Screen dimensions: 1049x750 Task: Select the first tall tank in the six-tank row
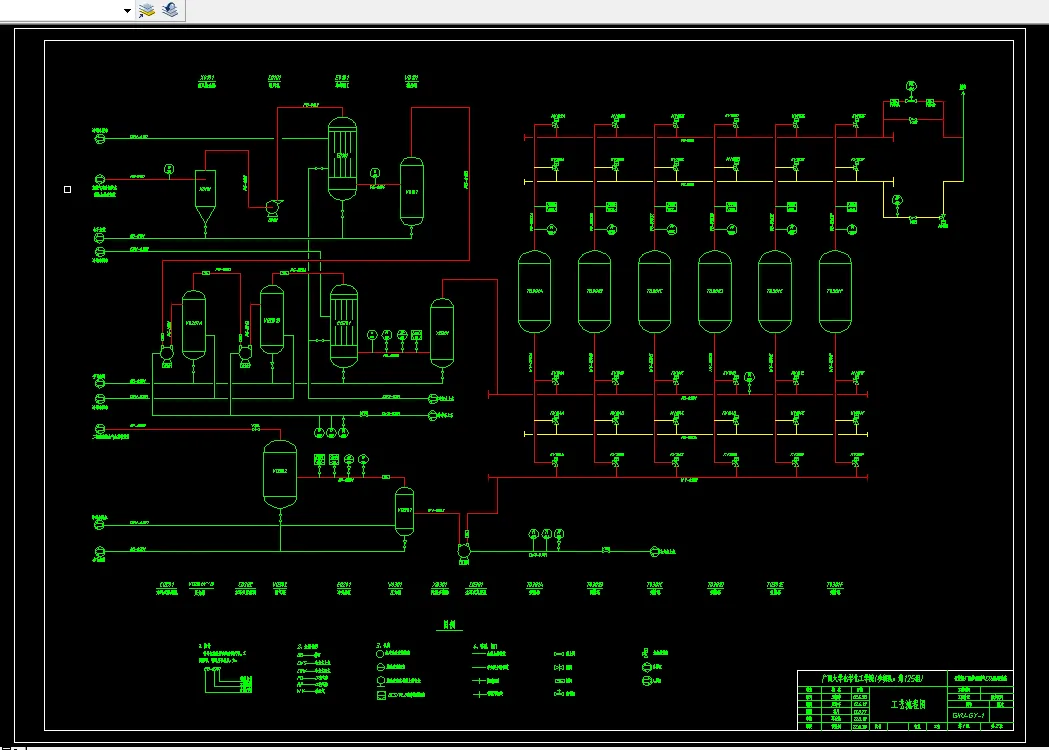(535, 292)
